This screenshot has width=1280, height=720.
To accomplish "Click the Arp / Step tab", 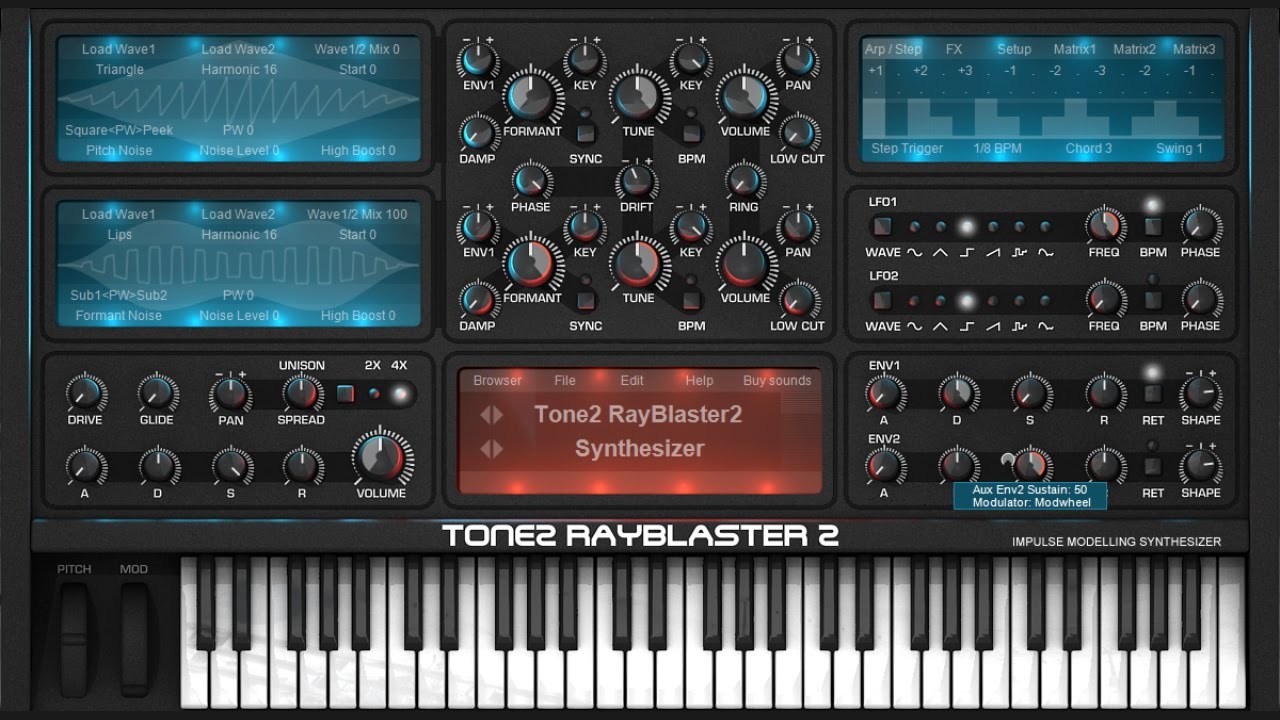I will click(893, 49).
